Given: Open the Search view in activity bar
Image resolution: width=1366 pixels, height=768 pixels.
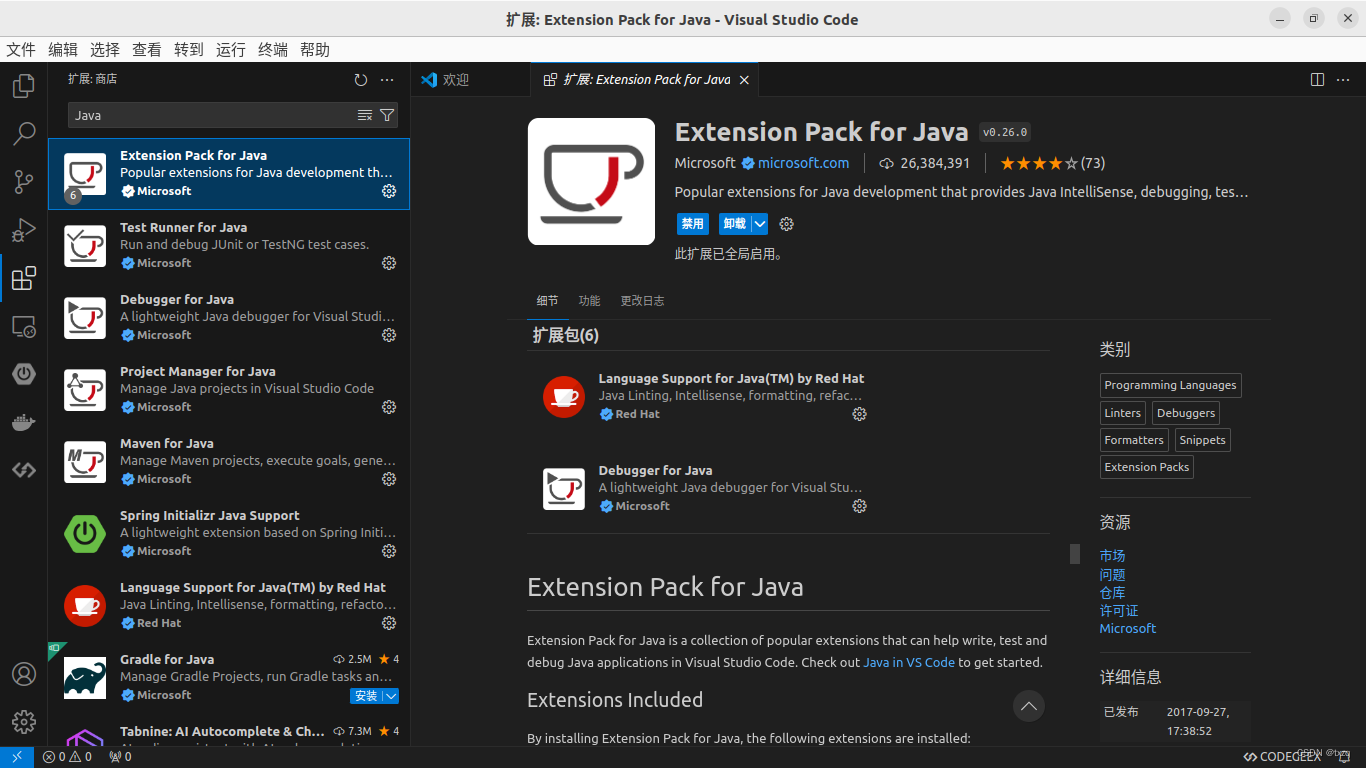Looking at the screenshot, I should [x=24, y=134].
